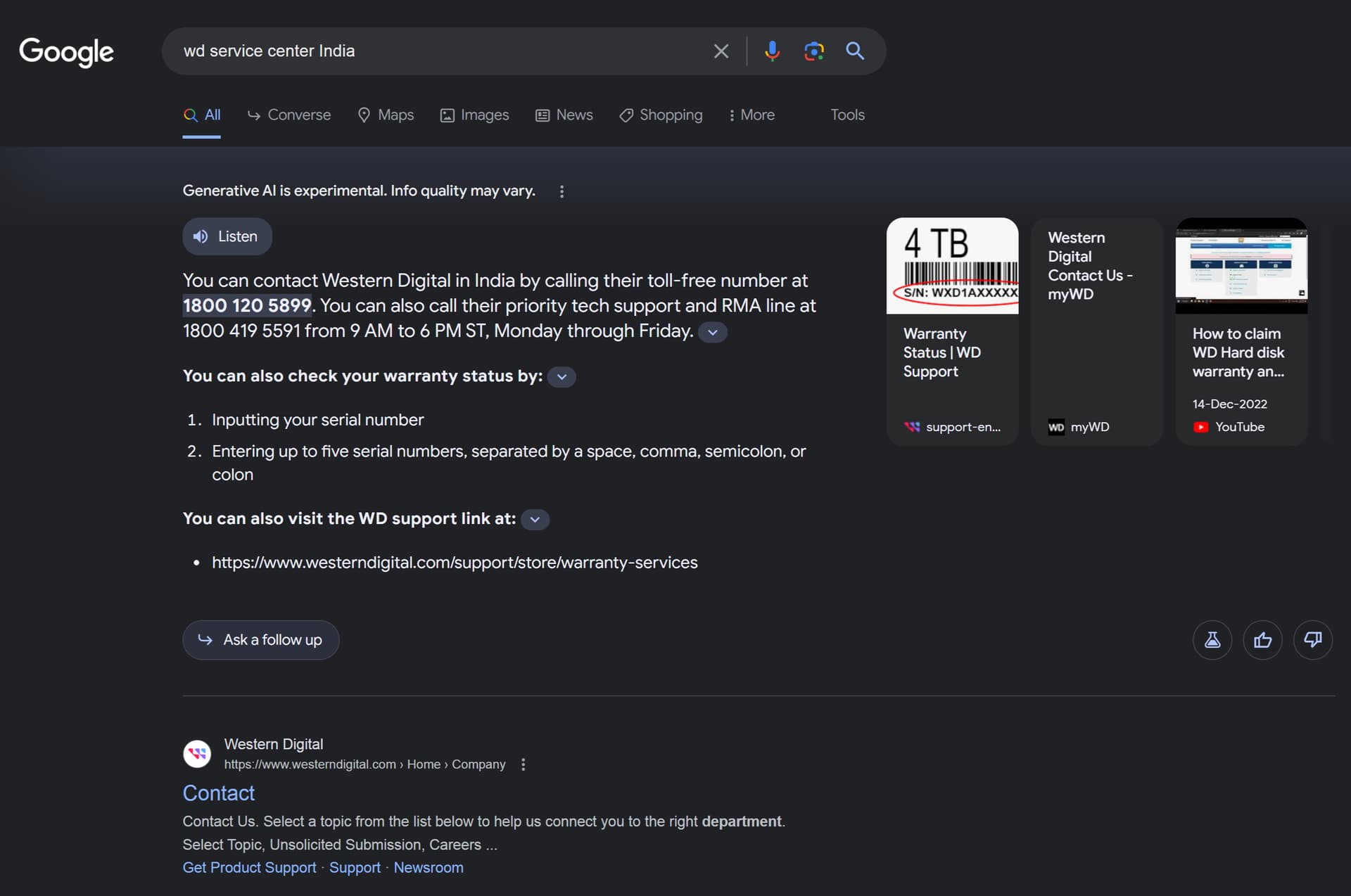Click the thumbs down feedback icon

(1312, 640)
